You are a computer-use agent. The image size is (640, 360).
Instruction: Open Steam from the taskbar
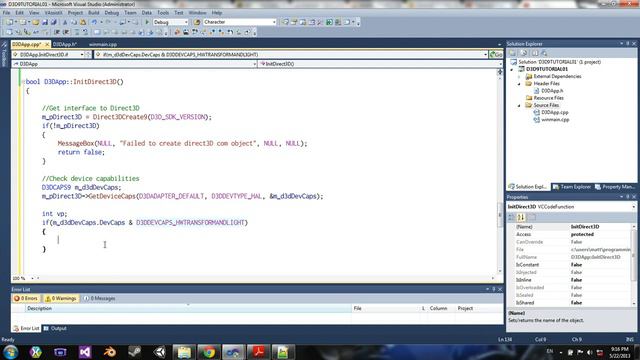coord(134,351)
